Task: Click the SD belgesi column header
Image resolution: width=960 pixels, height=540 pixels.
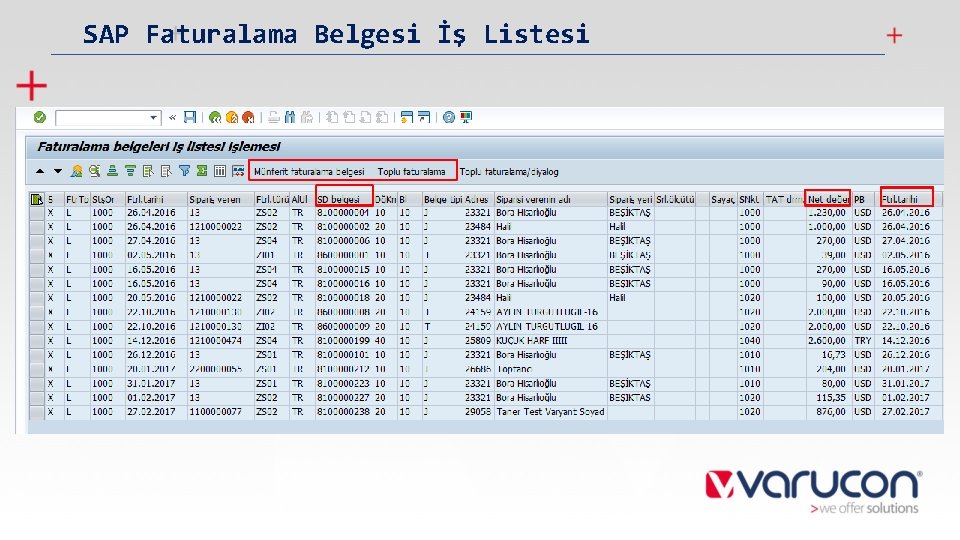Action: point(344,199)
